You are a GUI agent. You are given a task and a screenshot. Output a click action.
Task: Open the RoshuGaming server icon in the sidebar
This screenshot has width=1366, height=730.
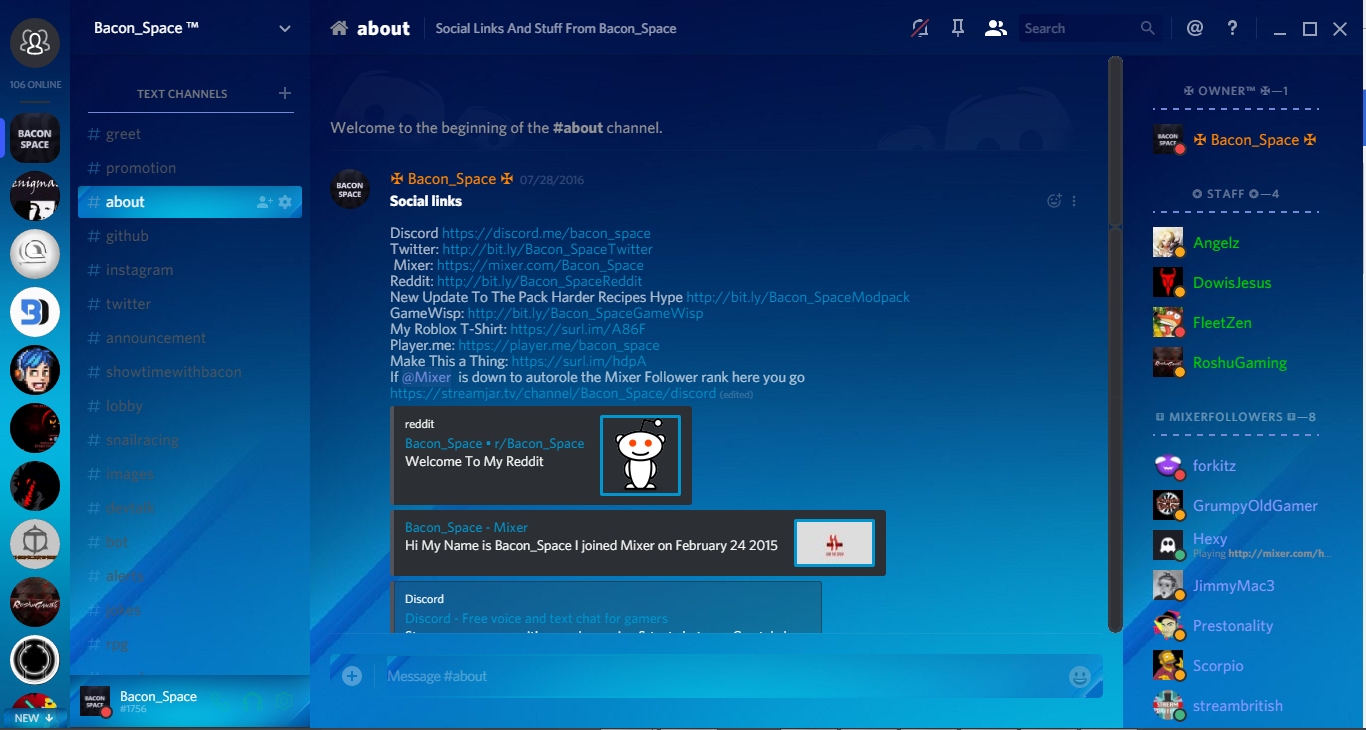coord(35,602)
